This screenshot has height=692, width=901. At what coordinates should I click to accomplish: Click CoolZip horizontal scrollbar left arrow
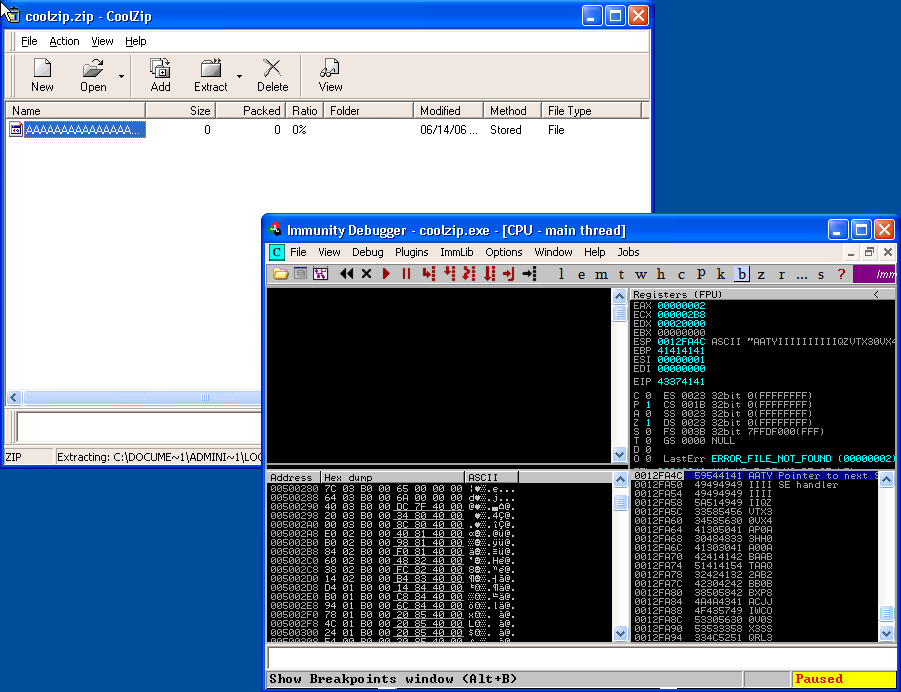click(x=14, y=397)
